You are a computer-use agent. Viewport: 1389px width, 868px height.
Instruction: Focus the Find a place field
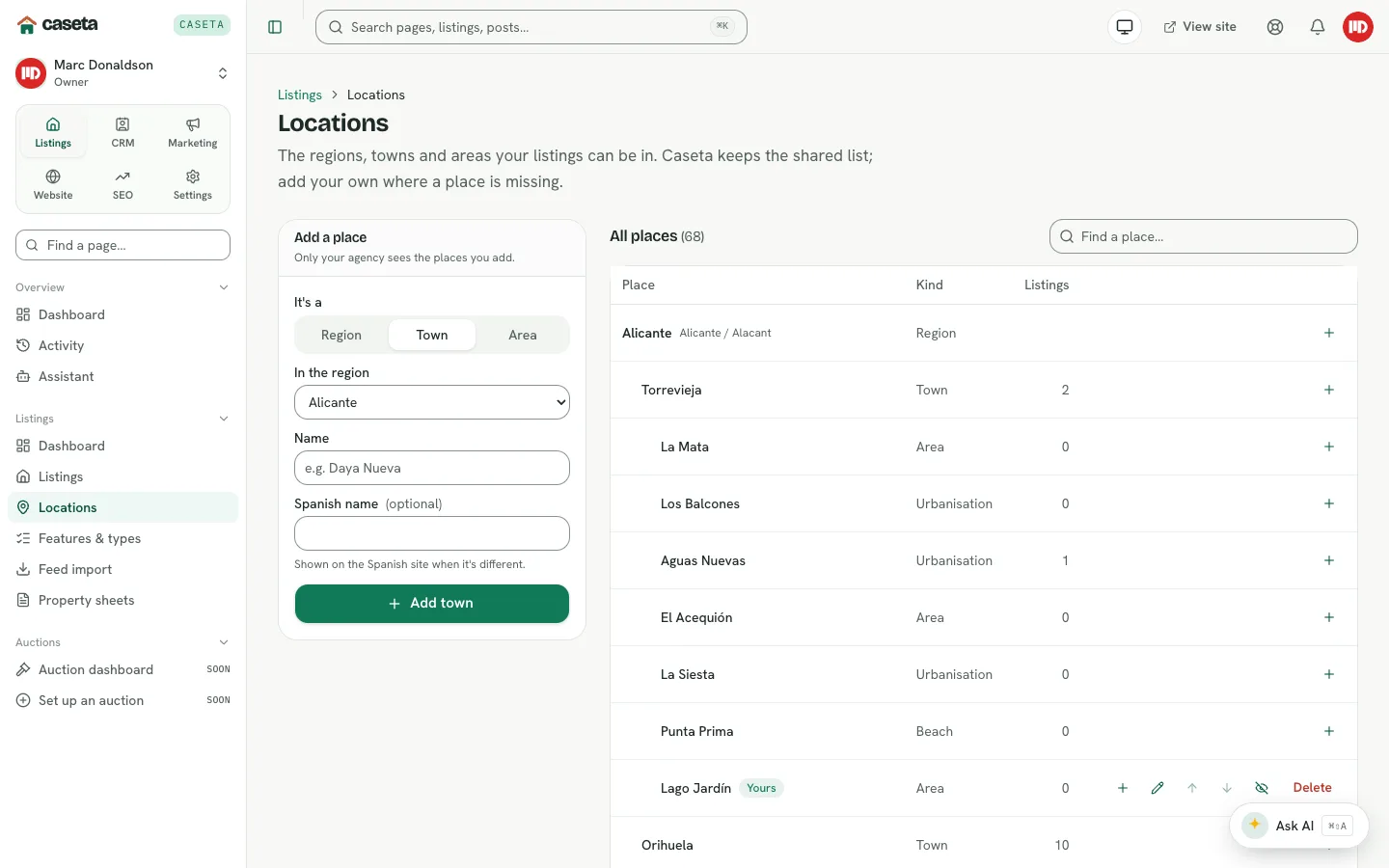tap(1204, 236)
